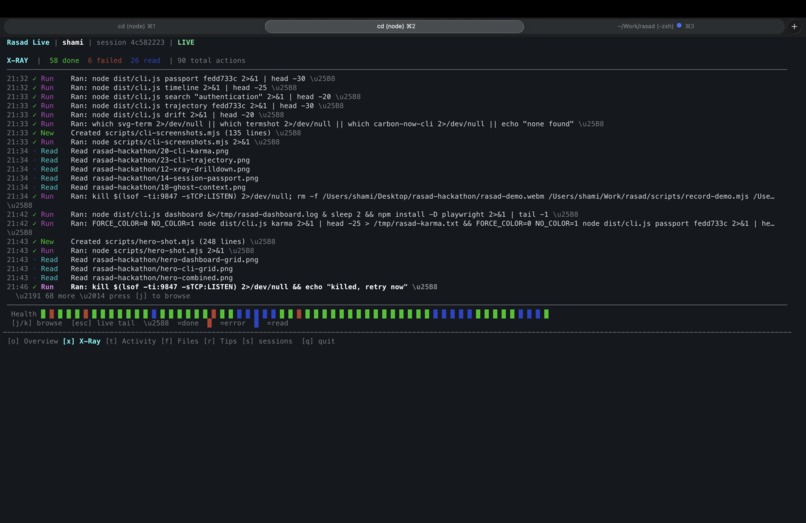This screenshot has height=523, width=806.
Task: Open the [t] Activity view
Action: point(131,341)
